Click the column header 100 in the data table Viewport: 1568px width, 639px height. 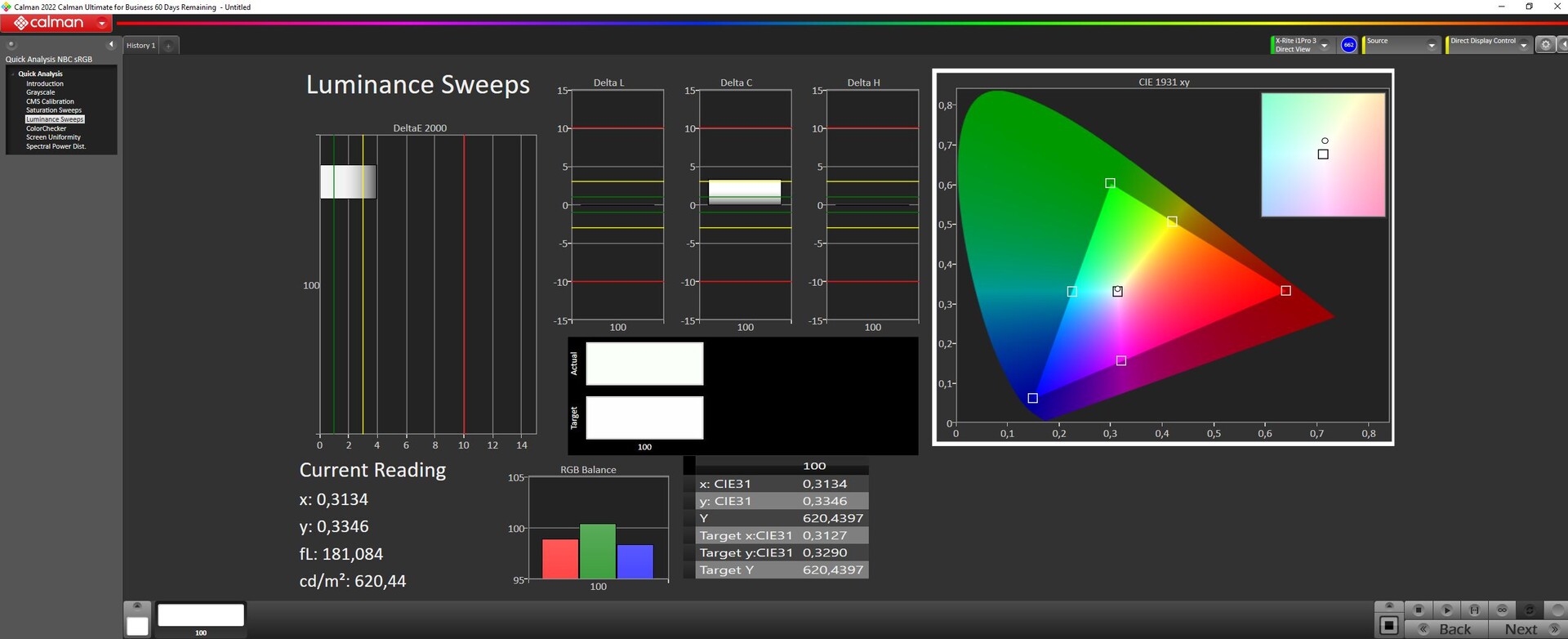[814, 466]
